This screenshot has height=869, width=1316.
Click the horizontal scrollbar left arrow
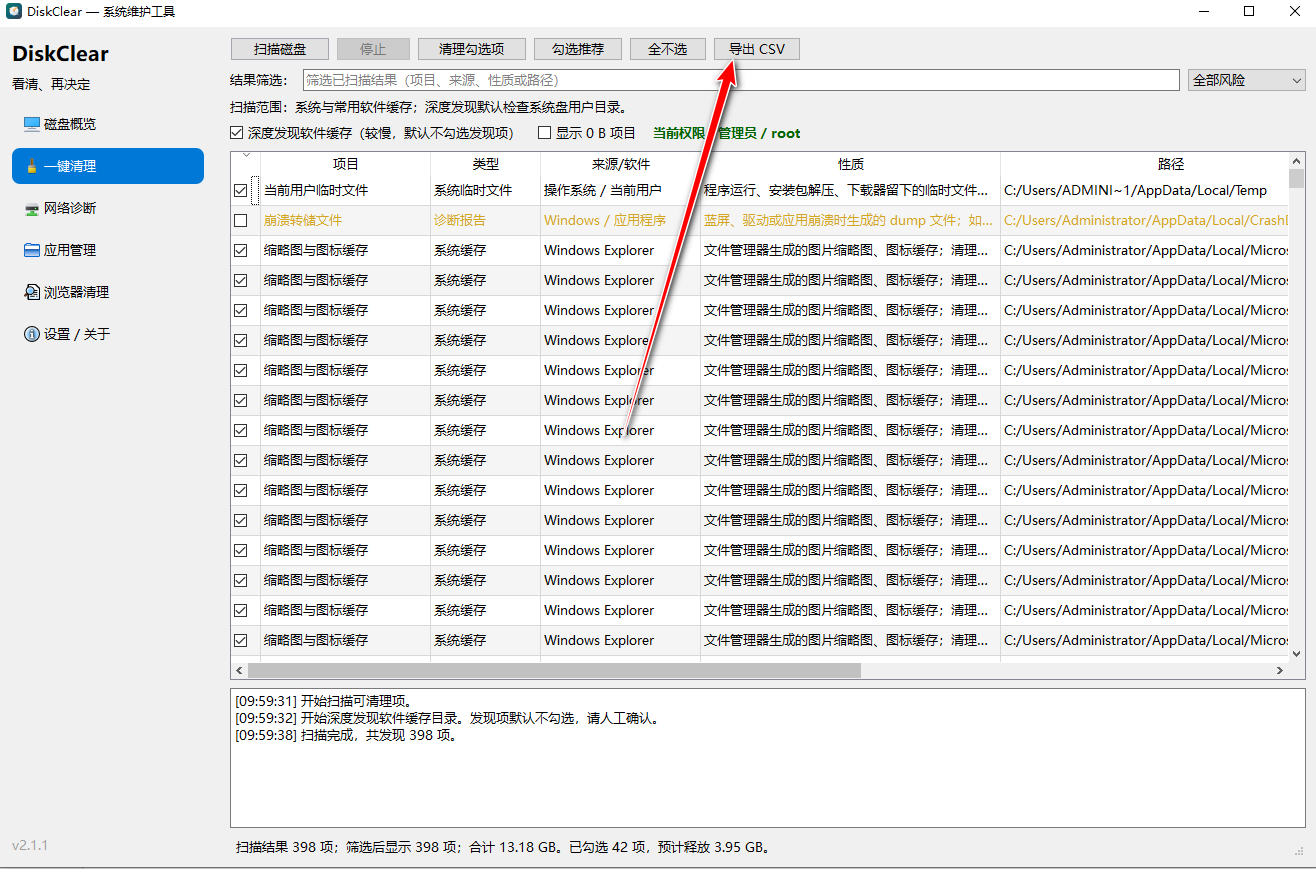point(239,670)
